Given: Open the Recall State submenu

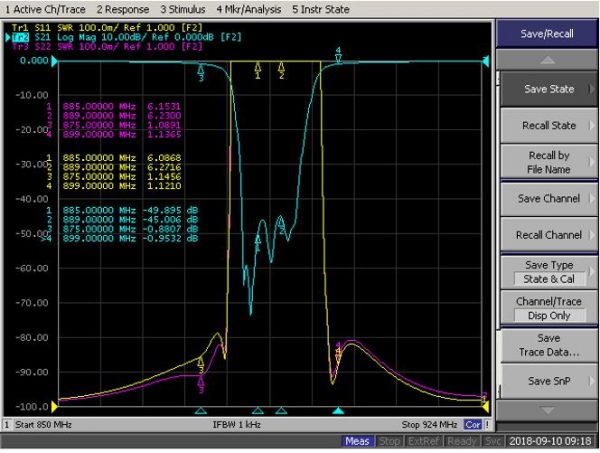Looking at the screenshot, I should coord(549,125).
